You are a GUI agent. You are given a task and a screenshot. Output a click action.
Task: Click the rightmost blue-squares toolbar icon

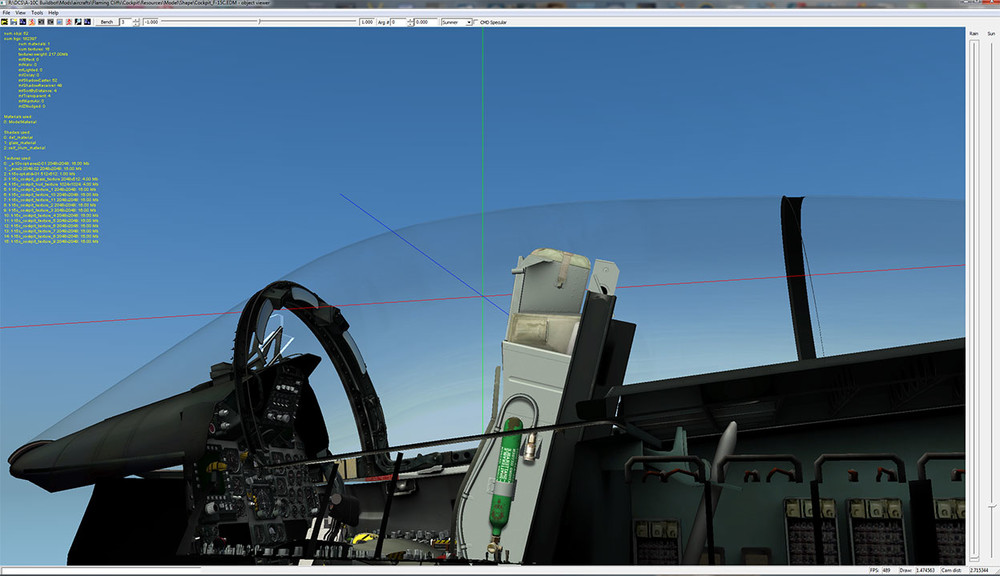(87, 21)
